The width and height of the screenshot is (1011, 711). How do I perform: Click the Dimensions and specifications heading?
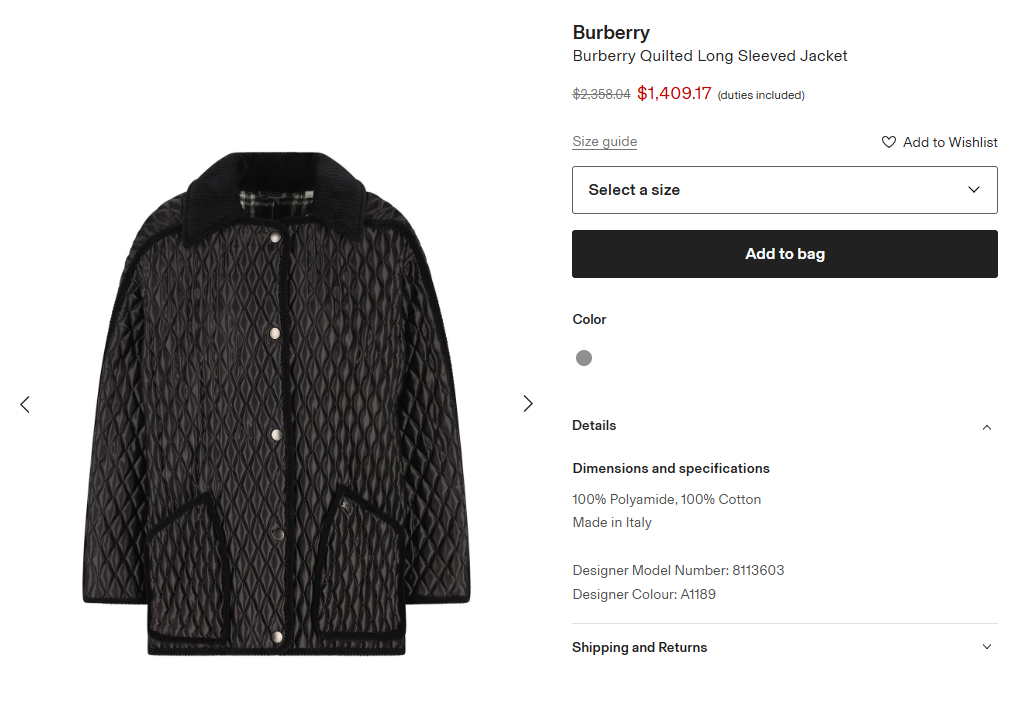pos(671,468)
